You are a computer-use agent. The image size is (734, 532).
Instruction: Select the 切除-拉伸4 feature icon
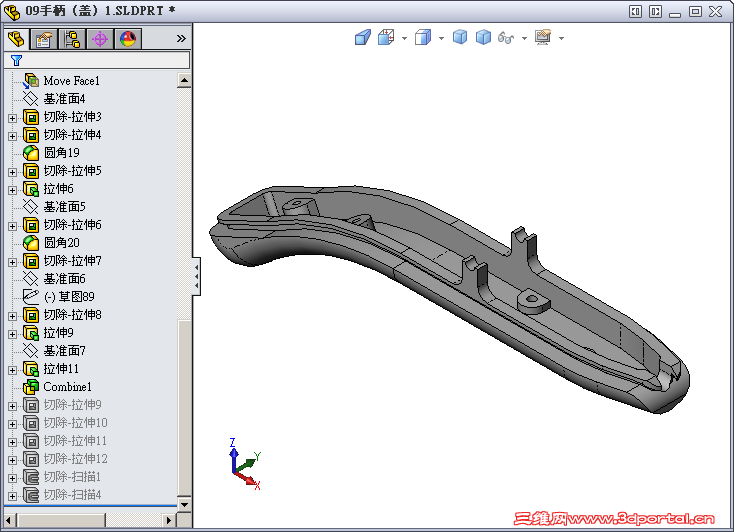(x=31, y=135)
